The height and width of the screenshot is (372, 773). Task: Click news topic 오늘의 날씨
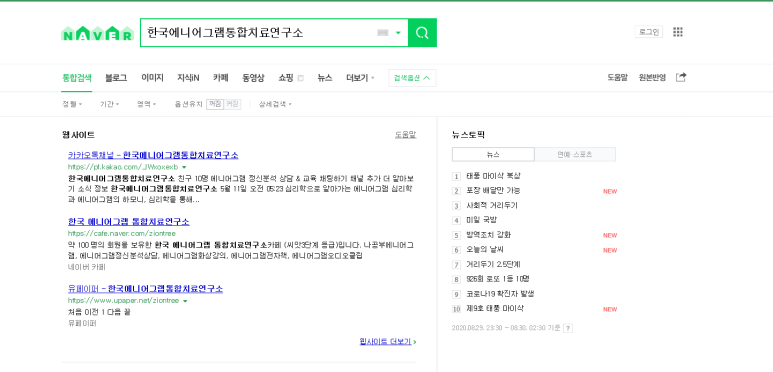coord(485,250)
